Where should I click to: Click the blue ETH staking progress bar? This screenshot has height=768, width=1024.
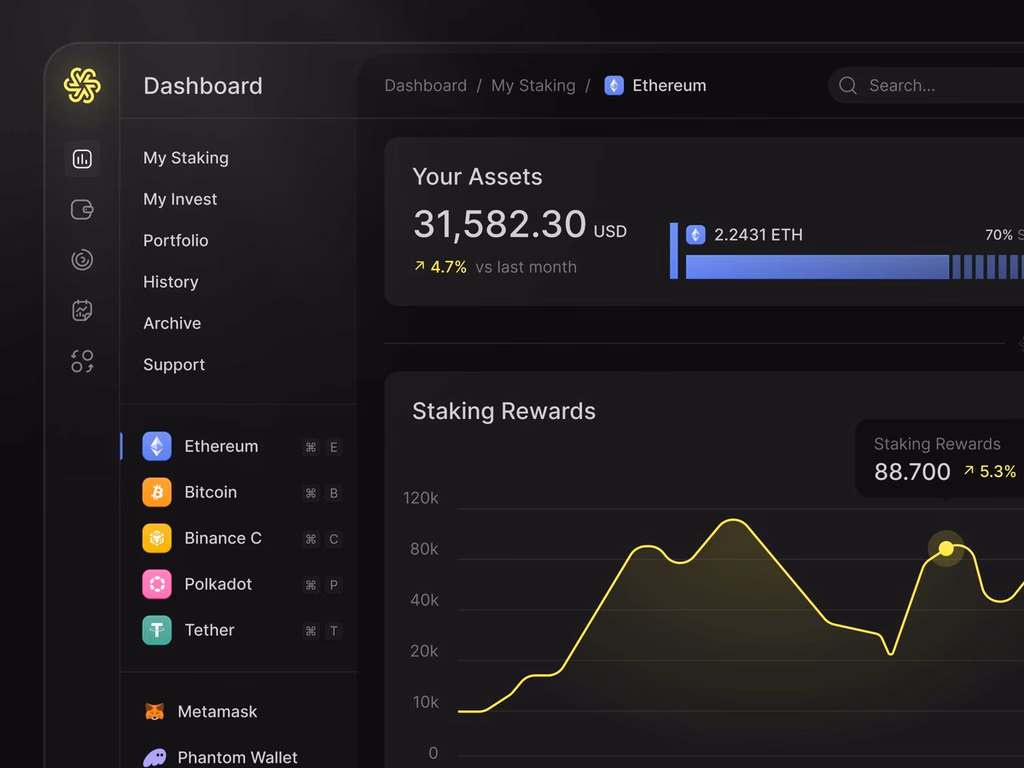855,267
